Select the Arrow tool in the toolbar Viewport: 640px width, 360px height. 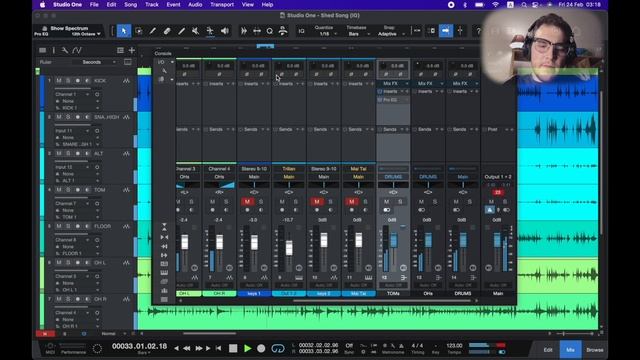coord(124,31)
